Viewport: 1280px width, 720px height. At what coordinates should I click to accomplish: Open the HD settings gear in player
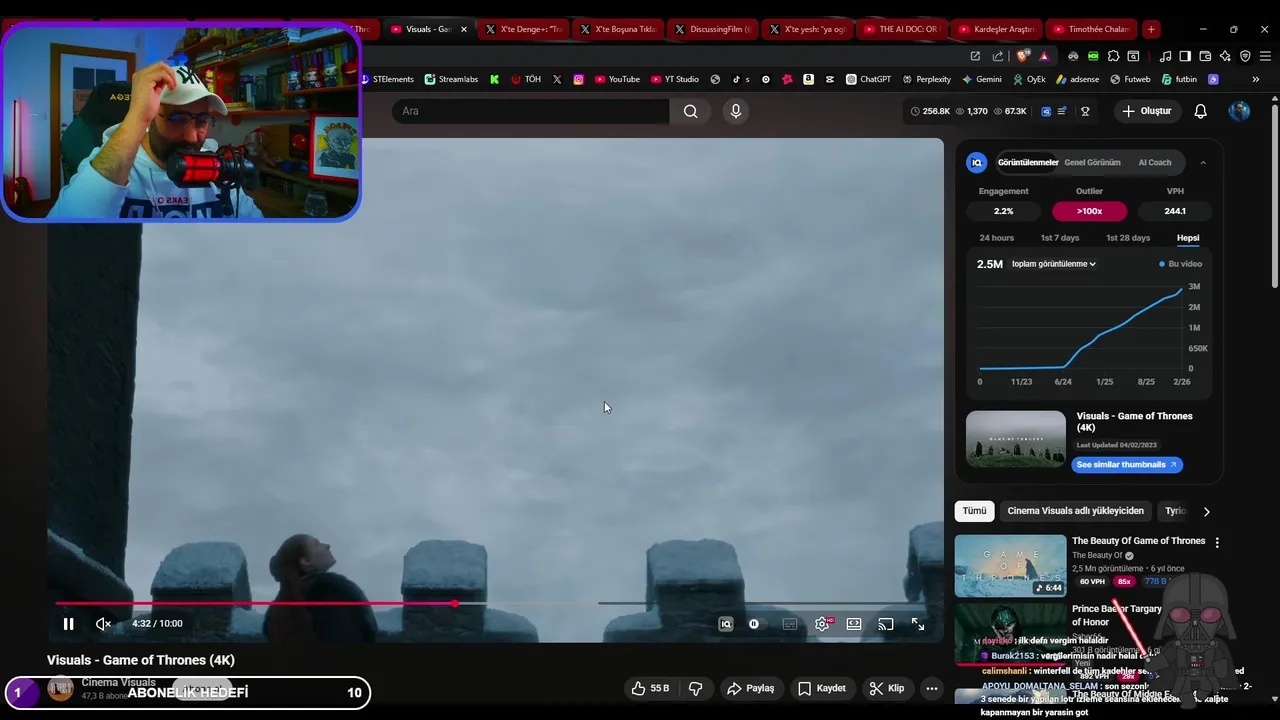point(822,624)
